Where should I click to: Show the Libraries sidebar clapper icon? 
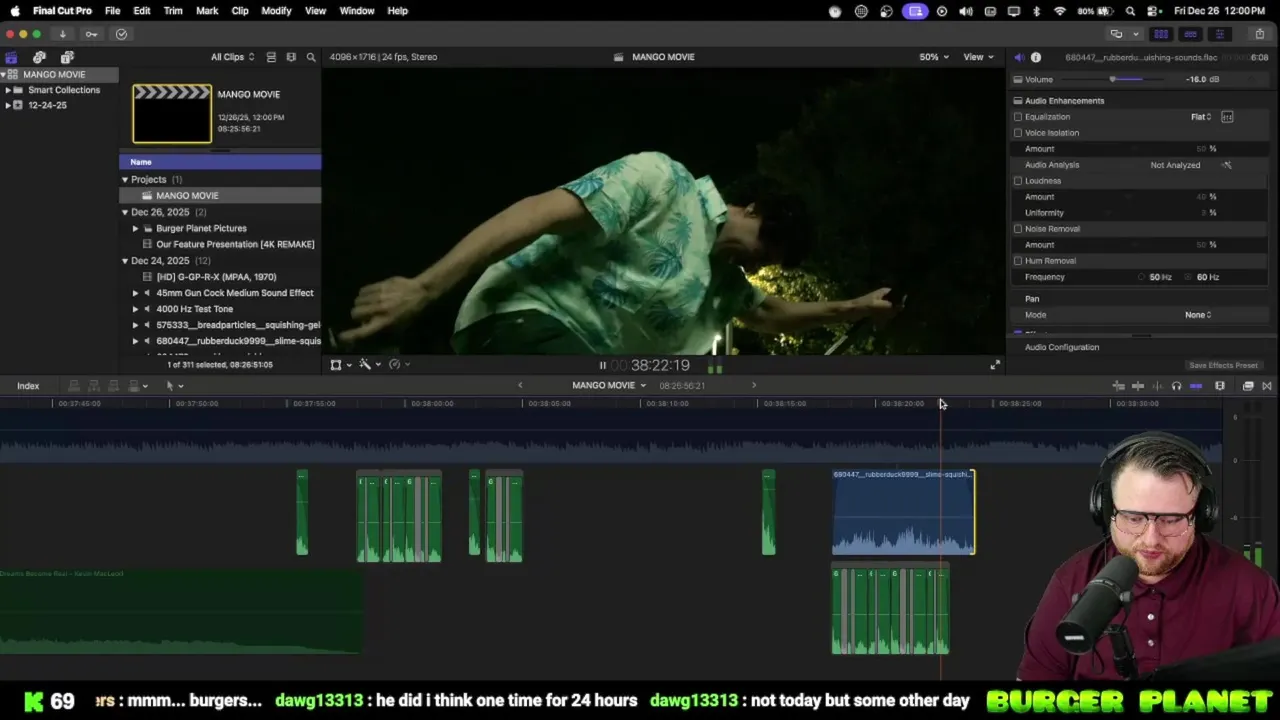coord(11,57)
